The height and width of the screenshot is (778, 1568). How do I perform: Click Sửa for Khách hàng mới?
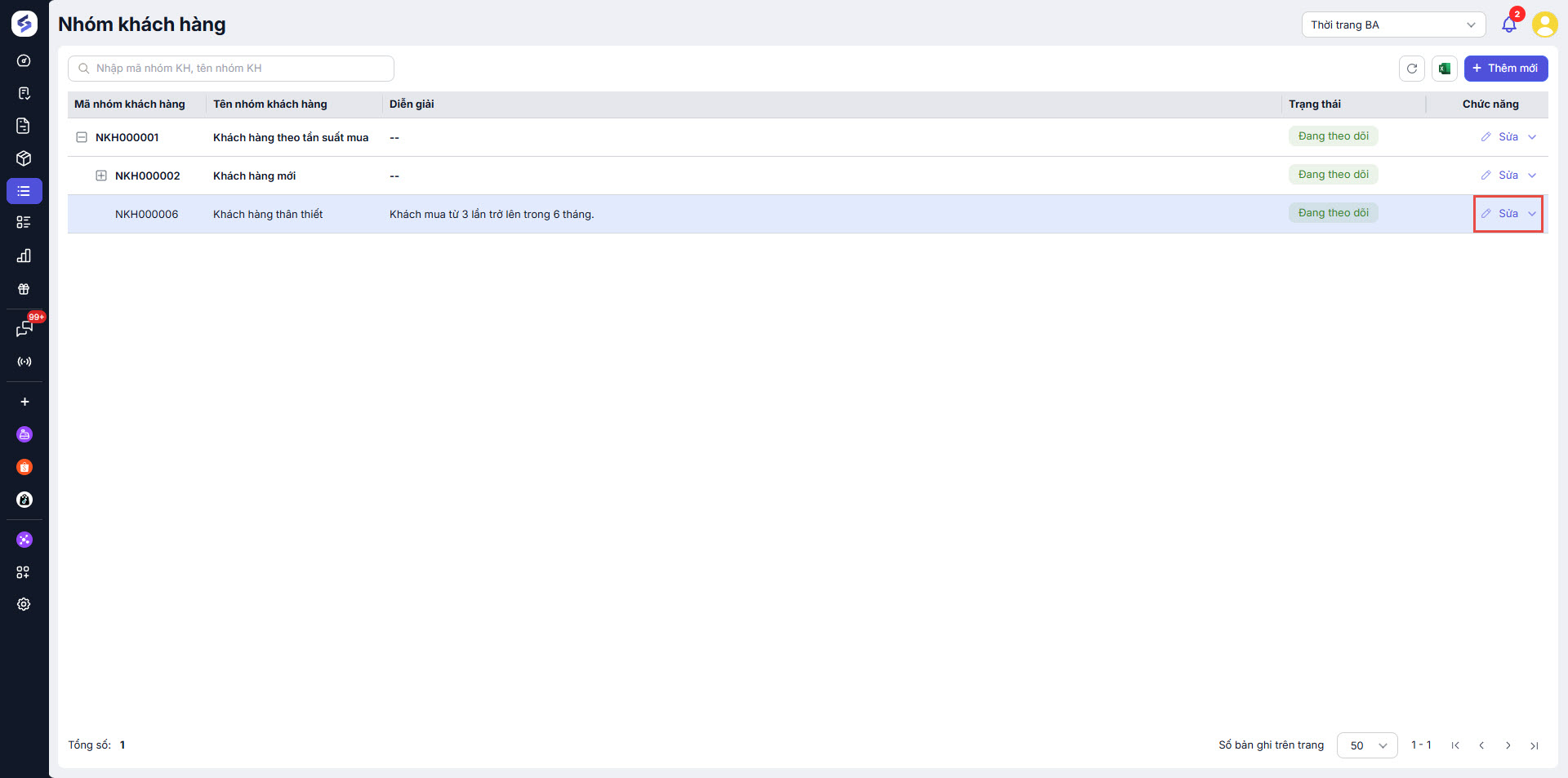click(x=1499, y=176)
